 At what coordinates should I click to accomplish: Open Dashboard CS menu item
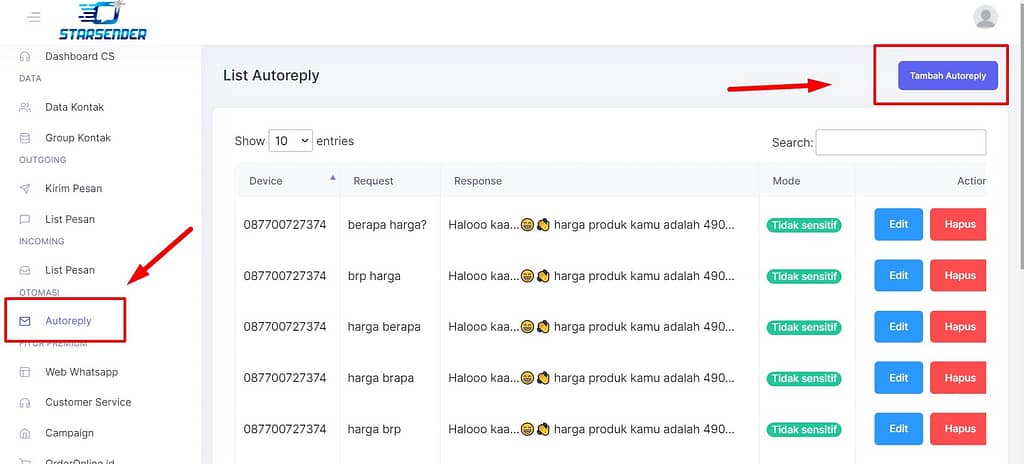point(80,56)
